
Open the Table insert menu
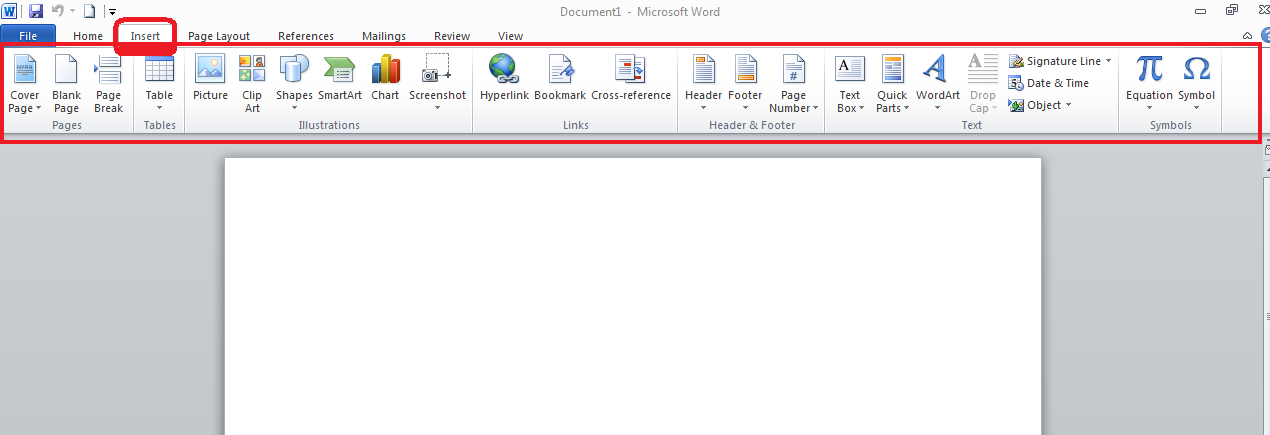click(x=159, y=83)
